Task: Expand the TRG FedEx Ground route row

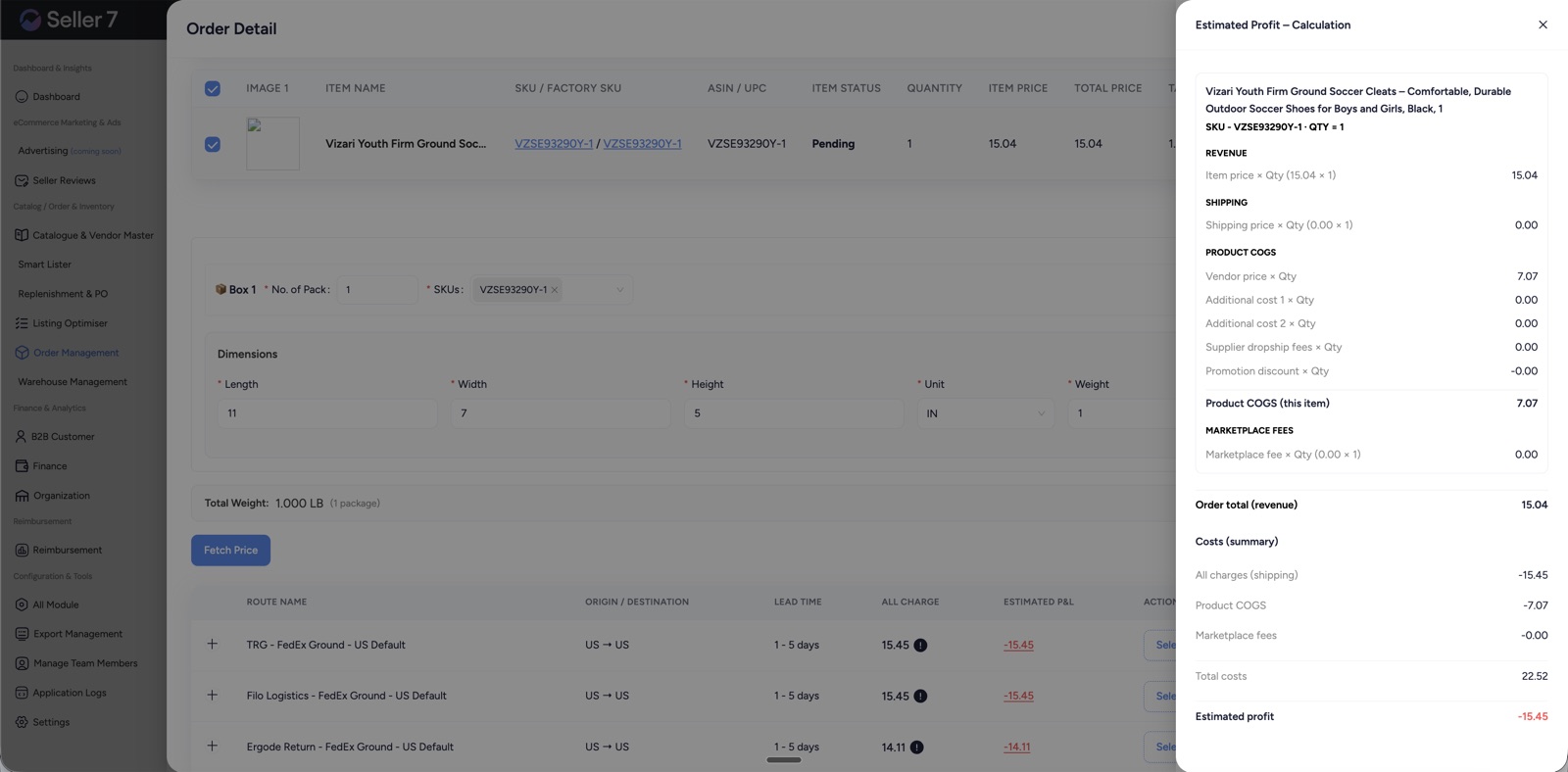Action: pos(212,645)
